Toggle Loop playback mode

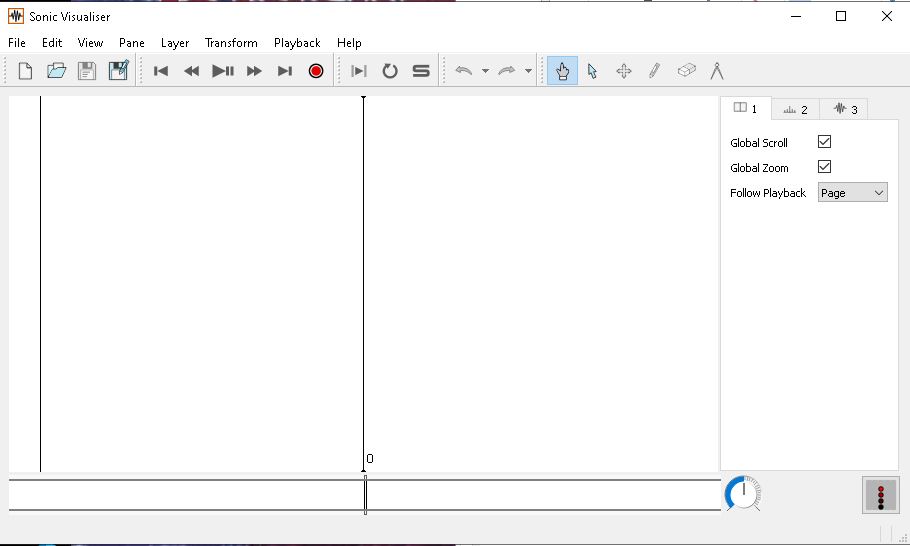(390, 71)
